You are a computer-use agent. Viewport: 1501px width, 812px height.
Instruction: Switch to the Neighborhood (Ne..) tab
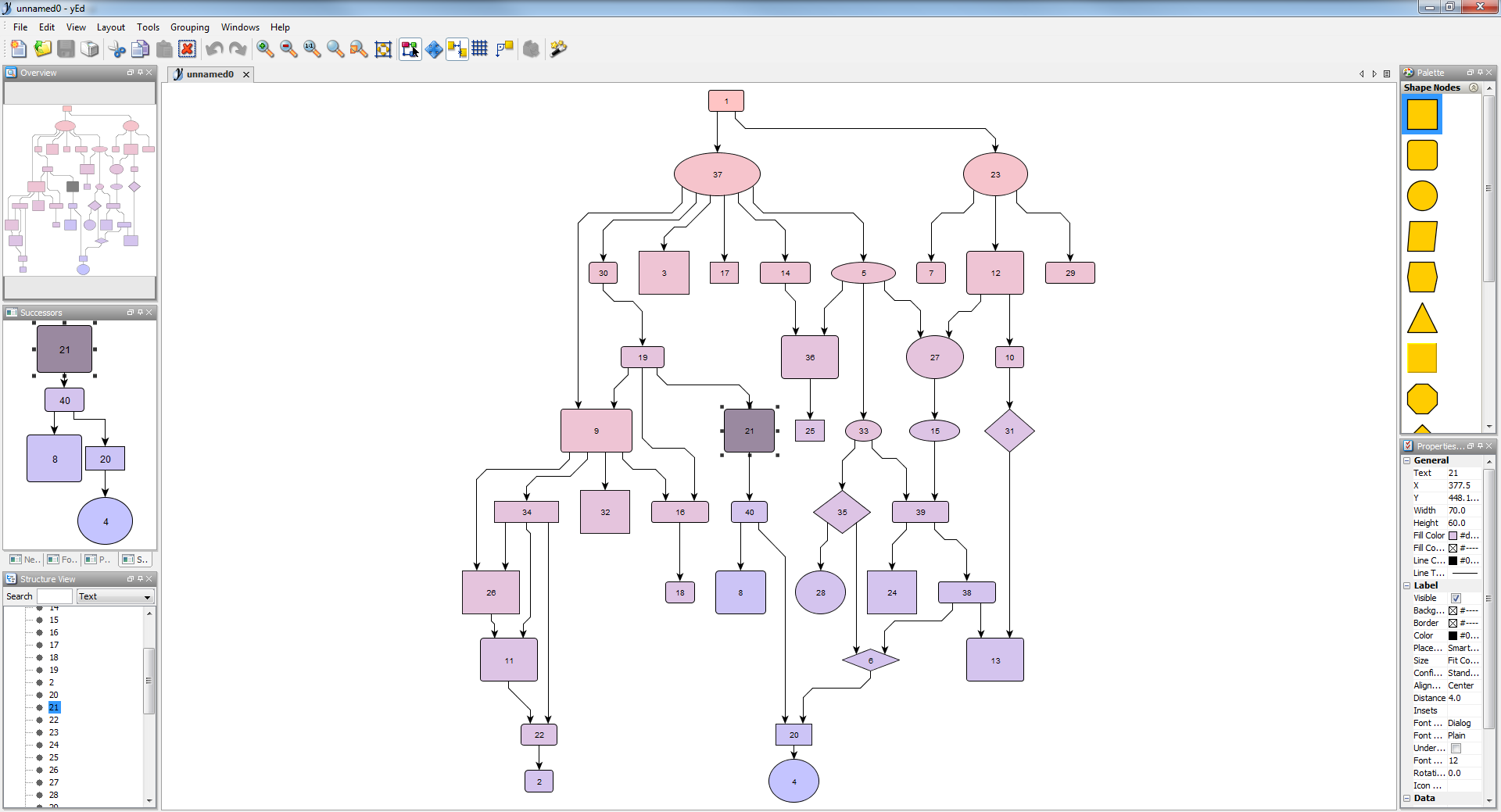[23, 559]
